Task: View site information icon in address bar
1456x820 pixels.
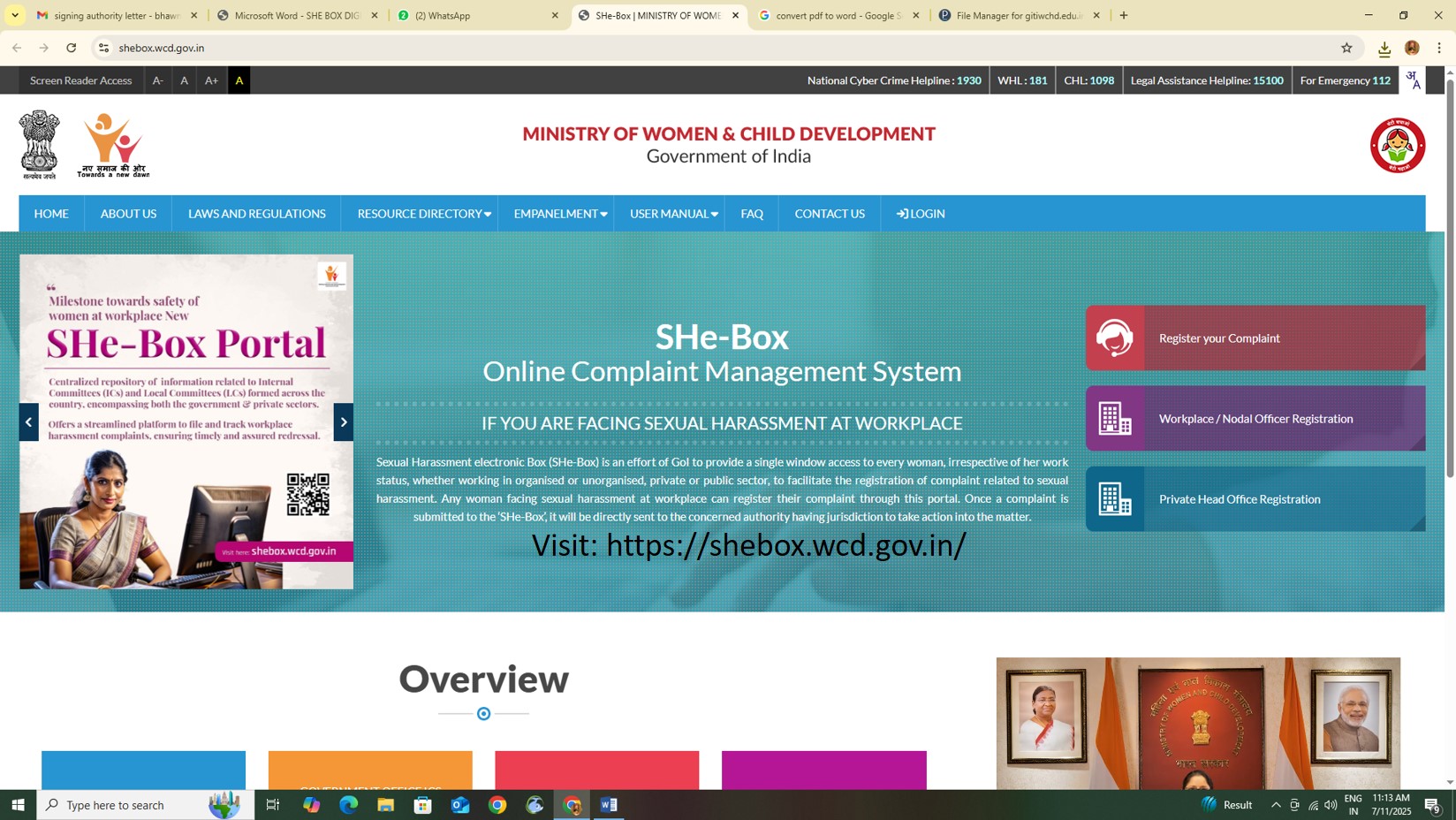Action: [103, 48]
